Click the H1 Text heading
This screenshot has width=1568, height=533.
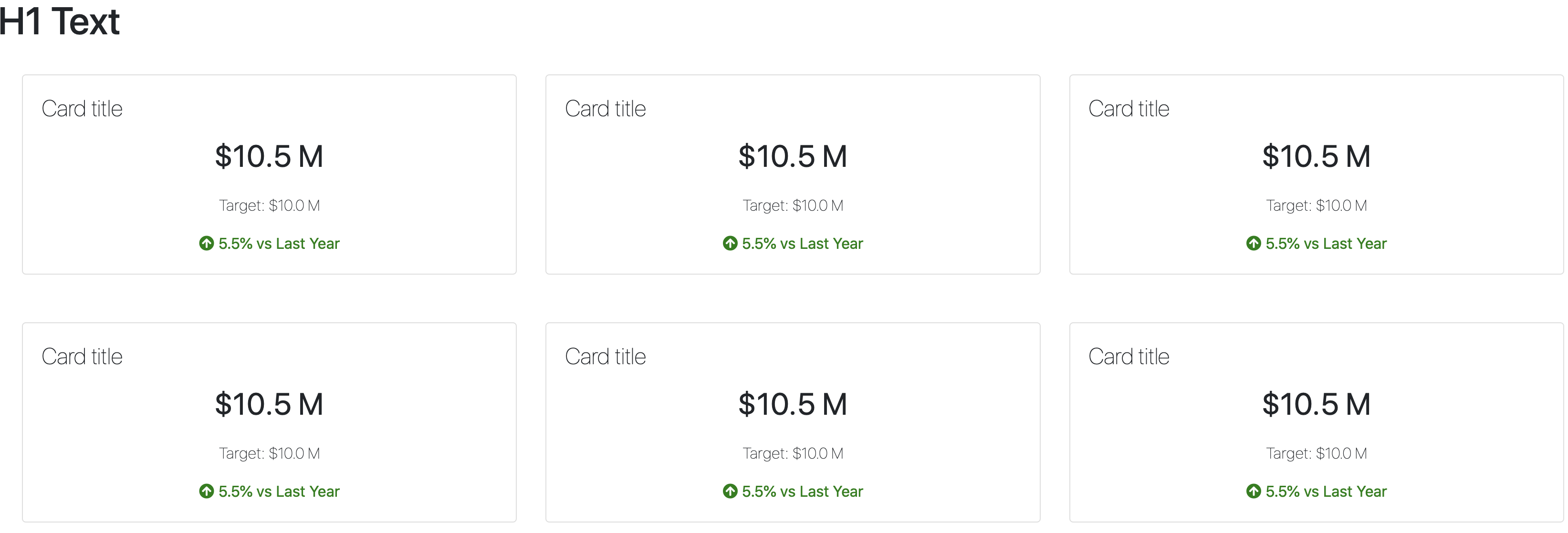pyautogui.click(x=60, y=21)
